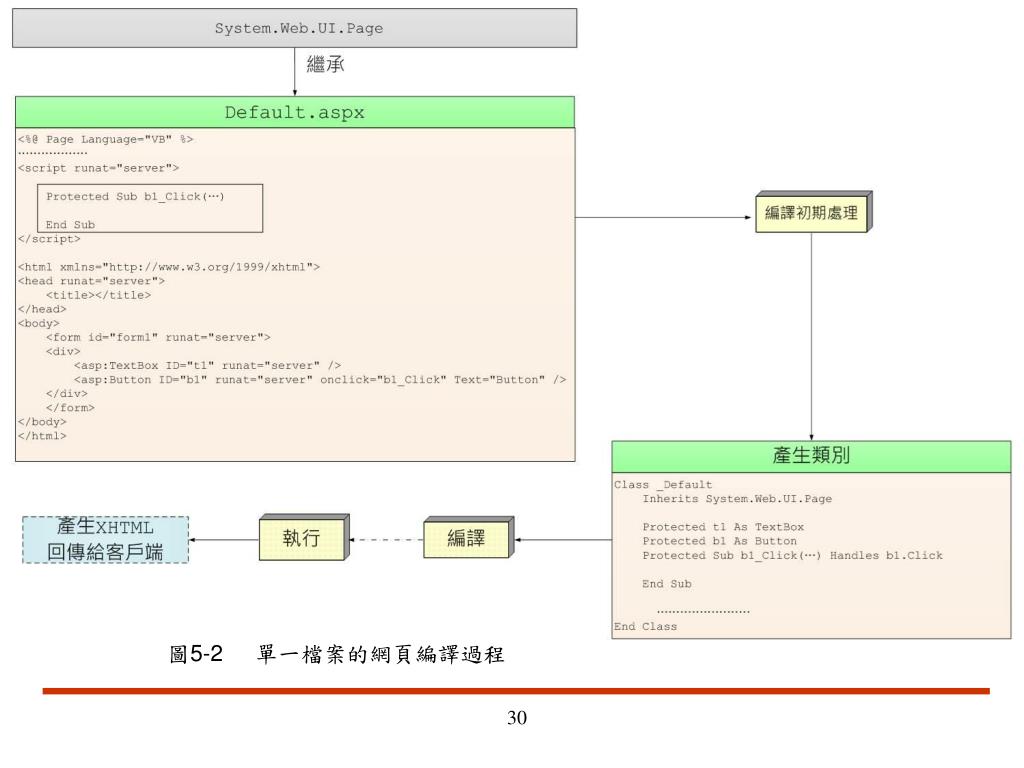Select the Handles b1.Click declaration line
The width and height of the screenshot is (1024, 768).
click(792, 556)
